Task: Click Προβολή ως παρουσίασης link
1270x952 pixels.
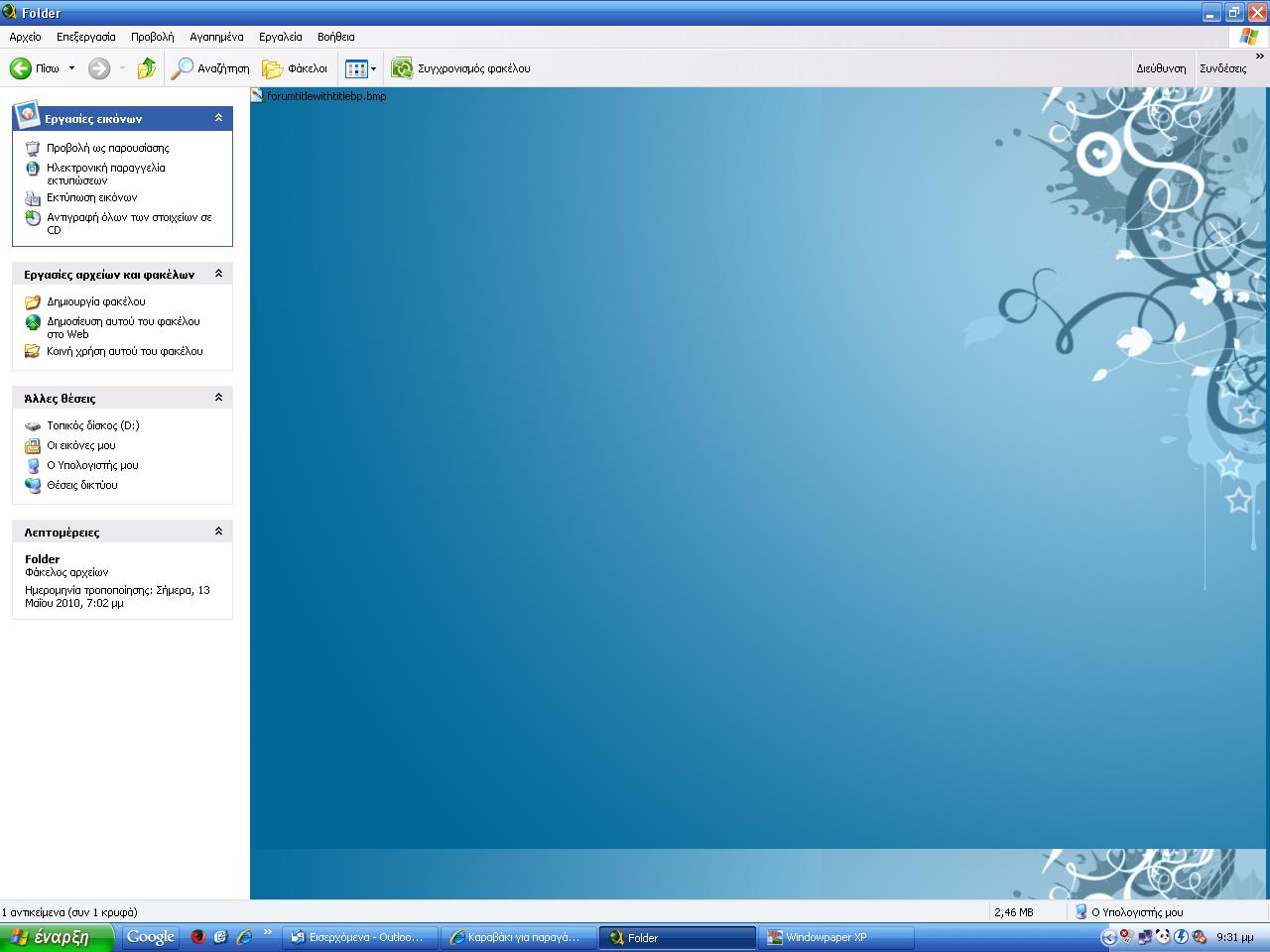Action: click(108, 148)
